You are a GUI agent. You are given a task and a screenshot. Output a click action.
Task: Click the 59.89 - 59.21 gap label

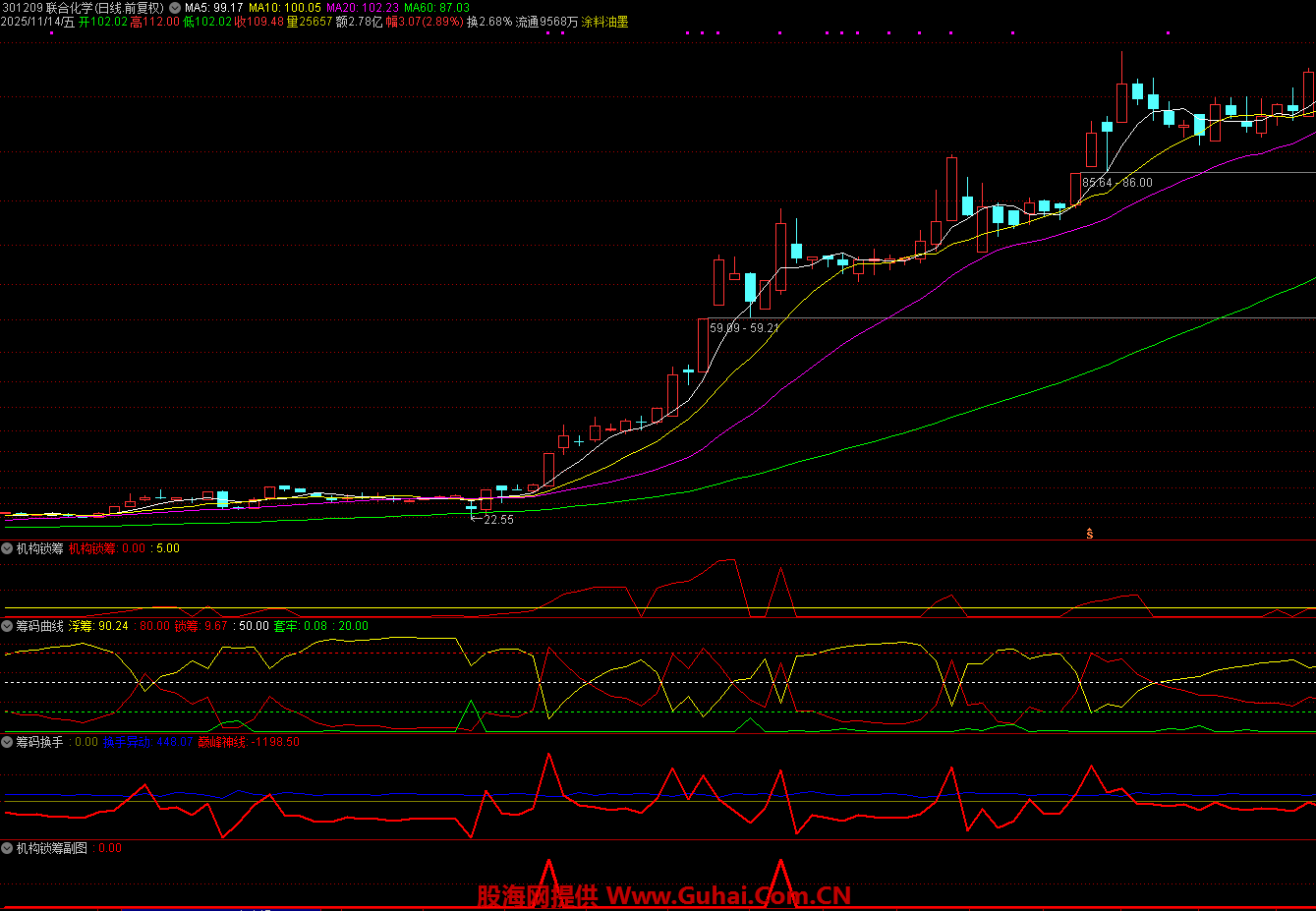pyautogui.click(x=744, y=328)
